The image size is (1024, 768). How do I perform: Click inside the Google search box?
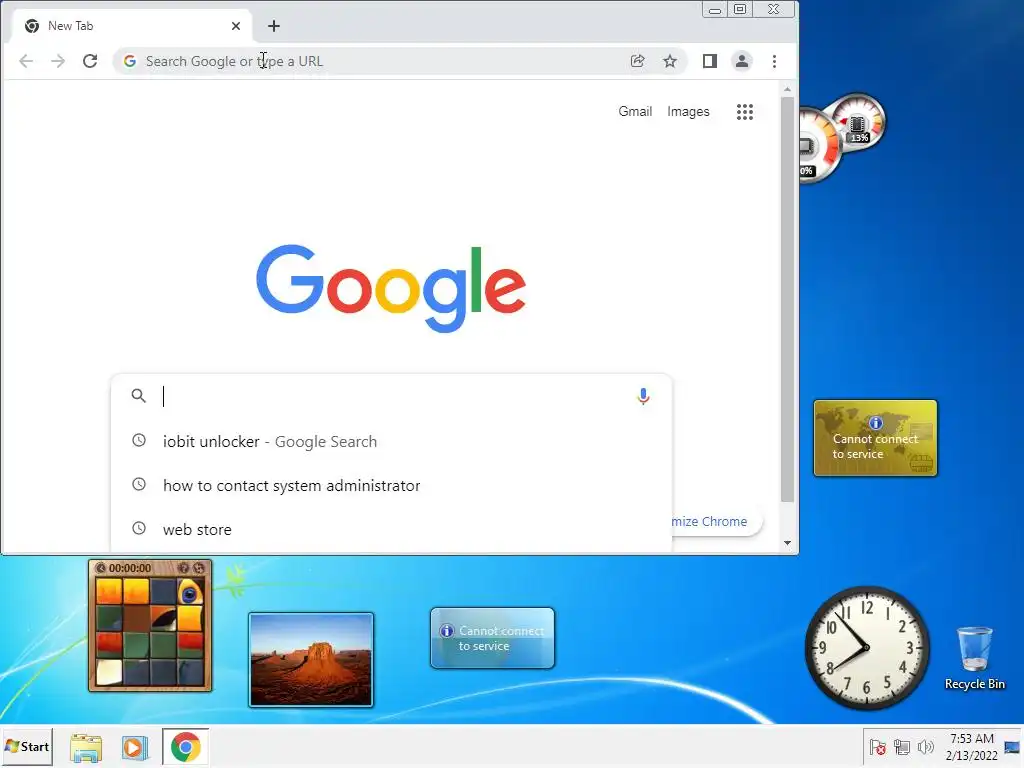click(x=392, y=396)
